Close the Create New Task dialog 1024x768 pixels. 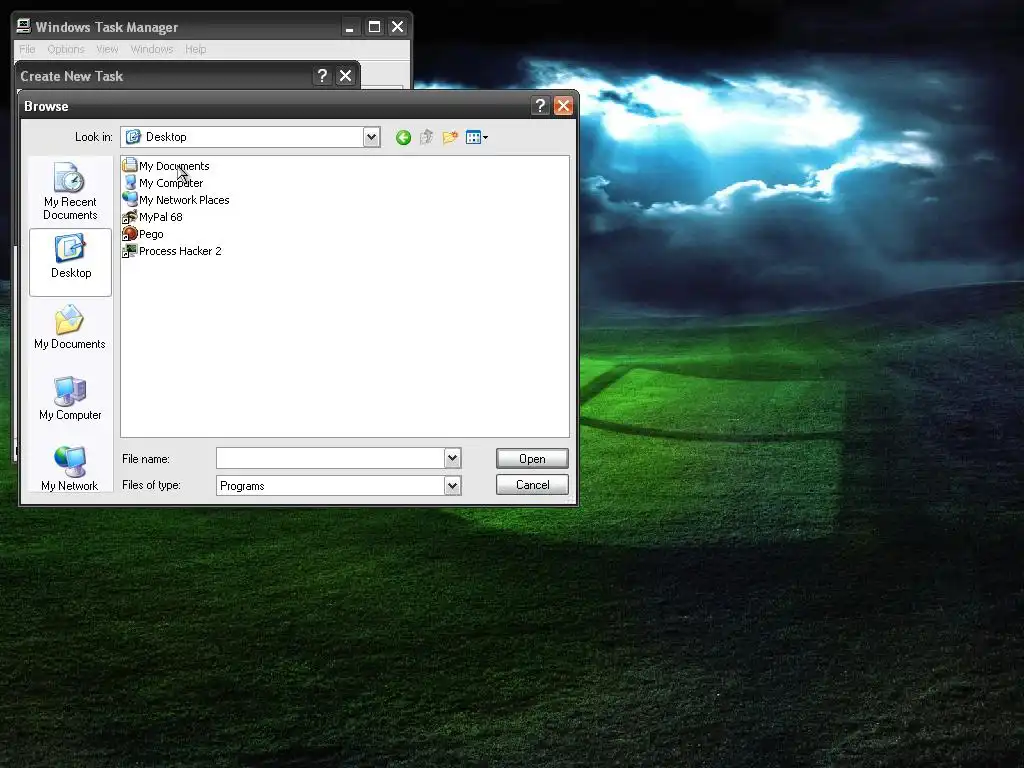click(x=345, y=76)
